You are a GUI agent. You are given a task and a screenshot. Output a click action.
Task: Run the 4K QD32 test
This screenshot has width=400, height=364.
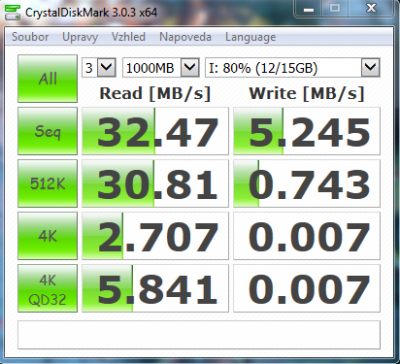48,288
